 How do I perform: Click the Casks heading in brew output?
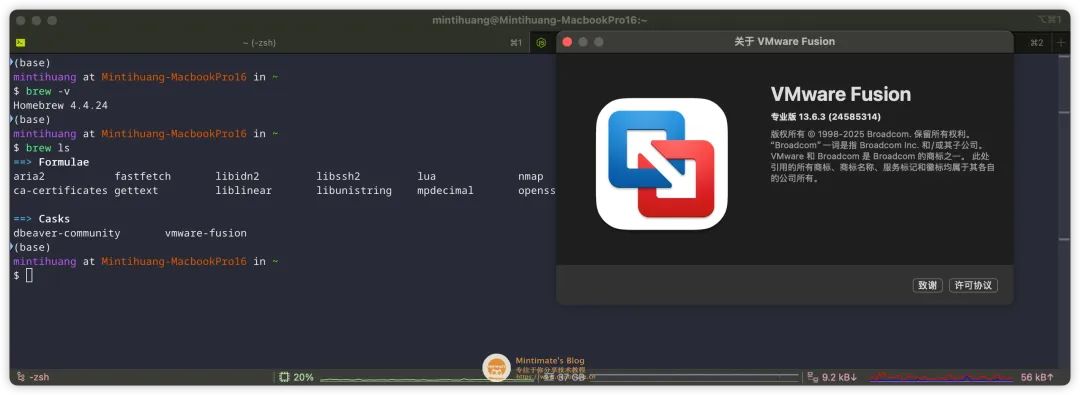tap(54, 219)
